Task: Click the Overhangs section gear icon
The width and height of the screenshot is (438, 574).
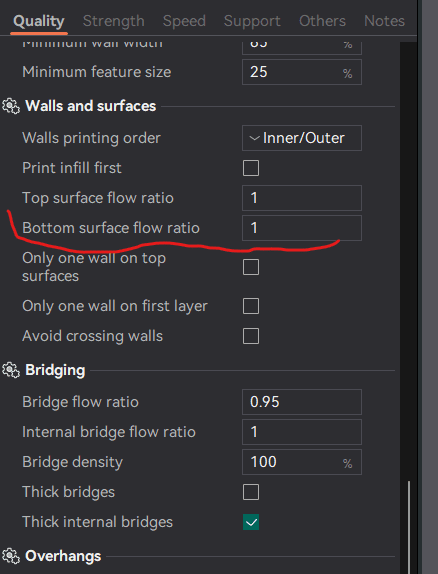Action: coord(11,556)
